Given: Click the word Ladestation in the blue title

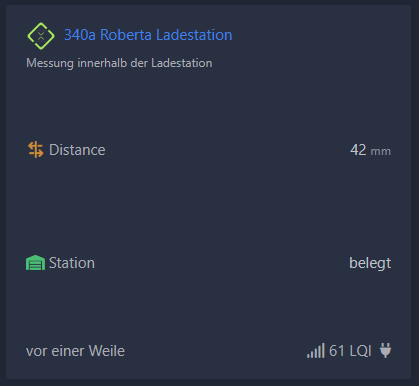Looking at the screenshot, I should 194,35.
